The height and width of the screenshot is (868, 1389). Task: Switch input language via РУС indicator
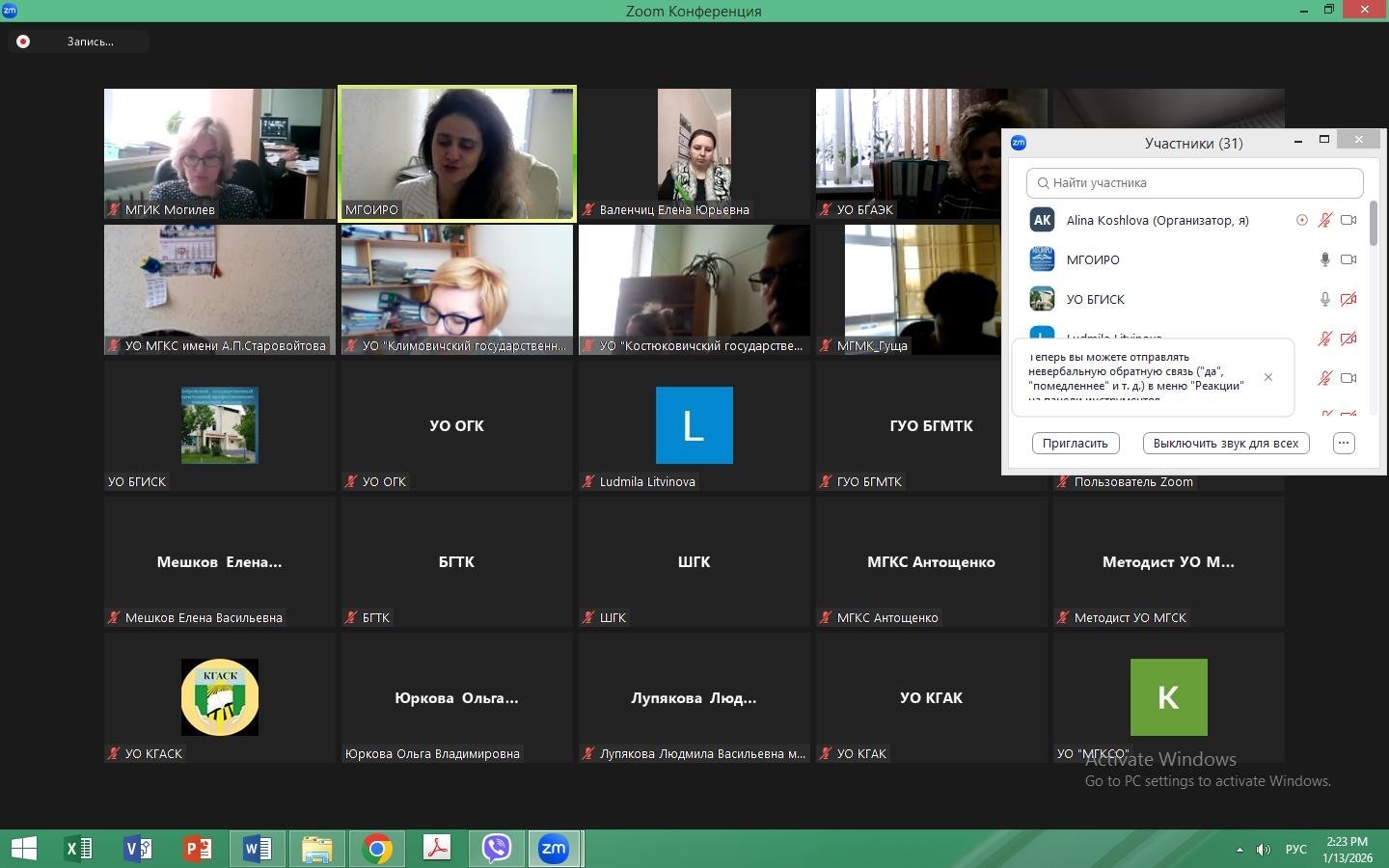pos(1295,850)
